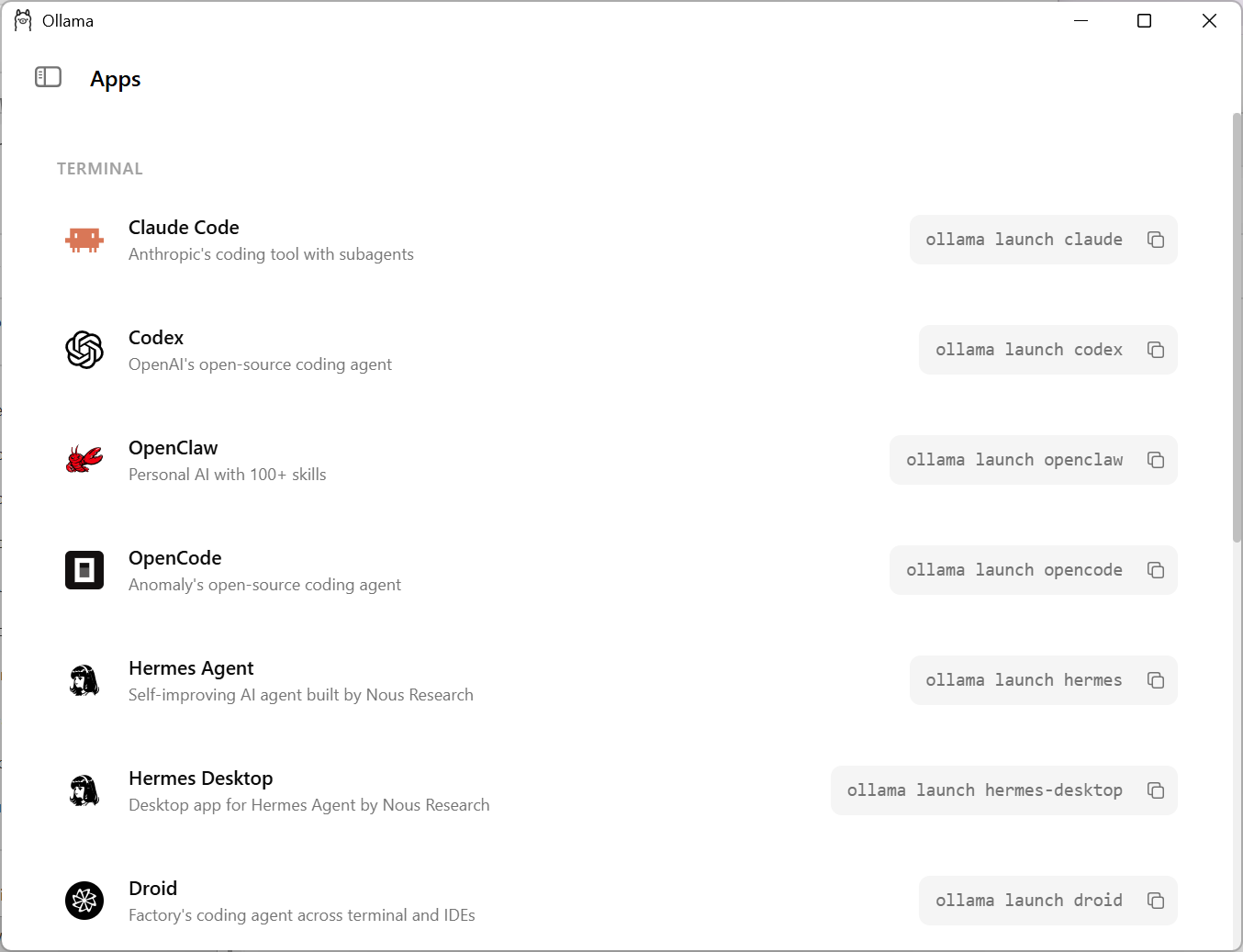Image resolution: width=1243 pixels, height=952 pixels.
Task: Copy the 'ollama launch claude' command
Action: point(1156,240)
